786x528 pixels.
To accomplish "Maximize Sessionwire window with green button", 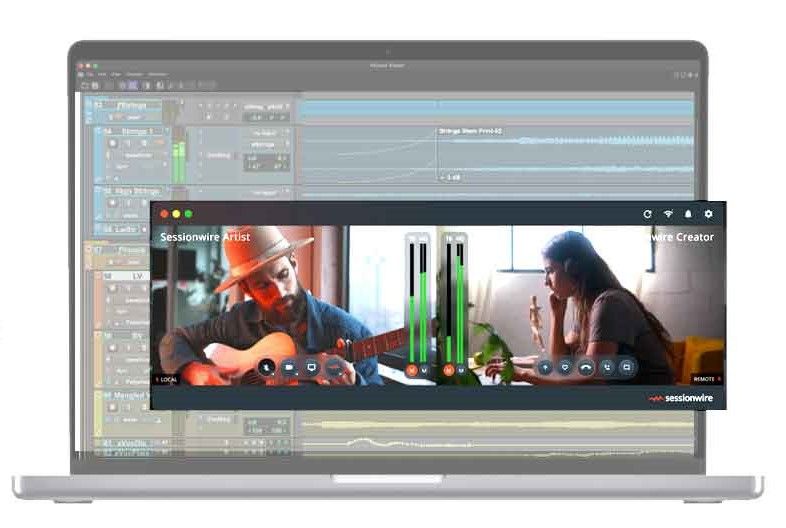I will [x=188, y=214].
